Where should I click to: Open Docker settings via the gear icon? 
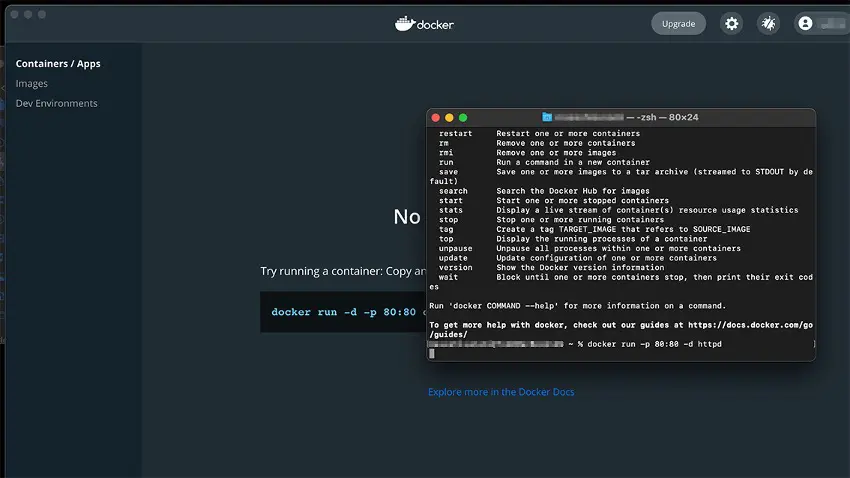[x=731, y=23]
